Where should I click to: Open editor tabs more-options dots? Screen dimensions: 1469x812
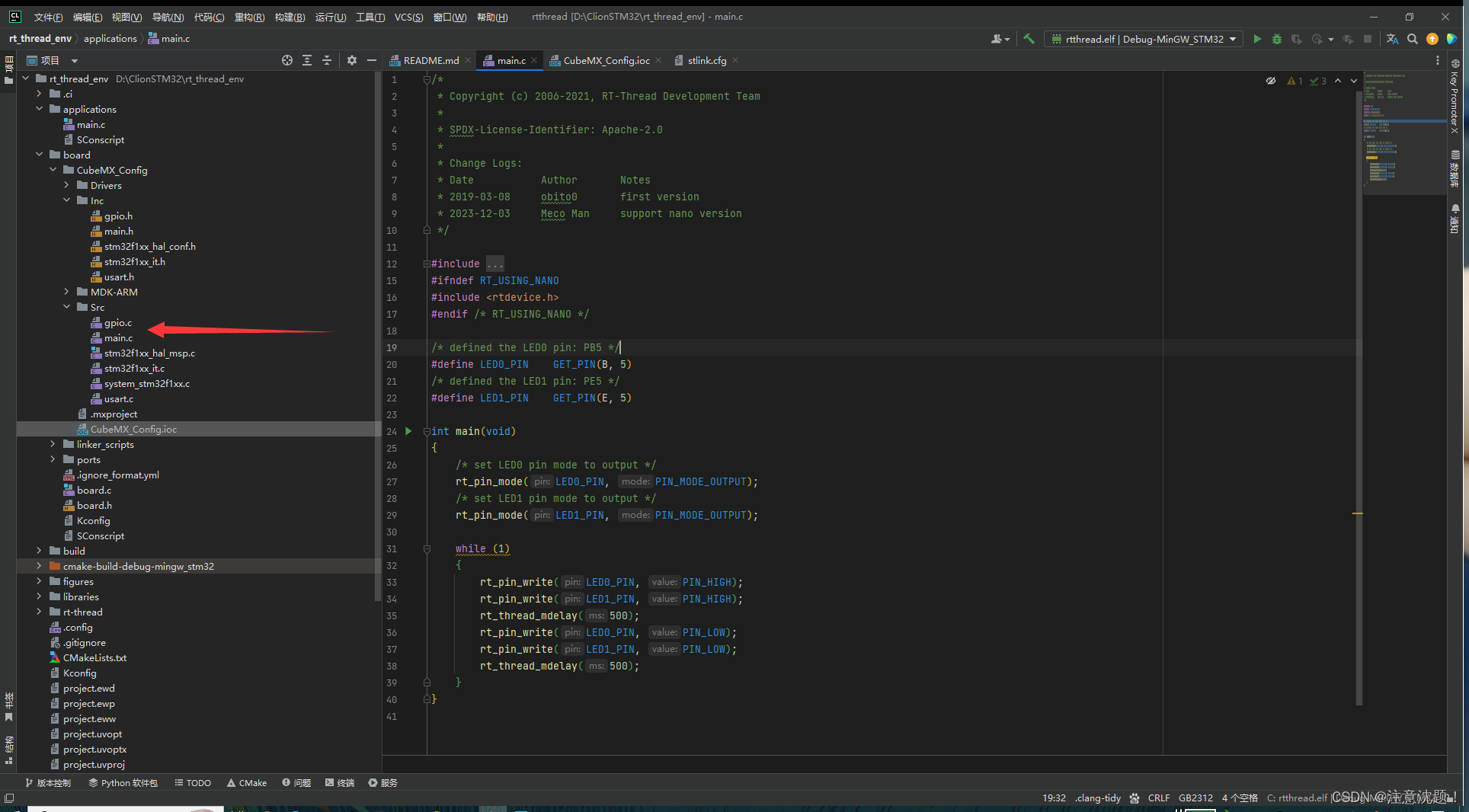coord(1438,60)
